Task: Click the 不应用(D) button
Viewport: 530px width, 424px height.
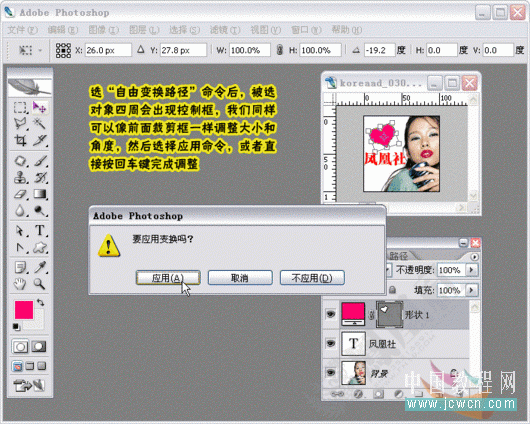Action: [x=312, y=278]
